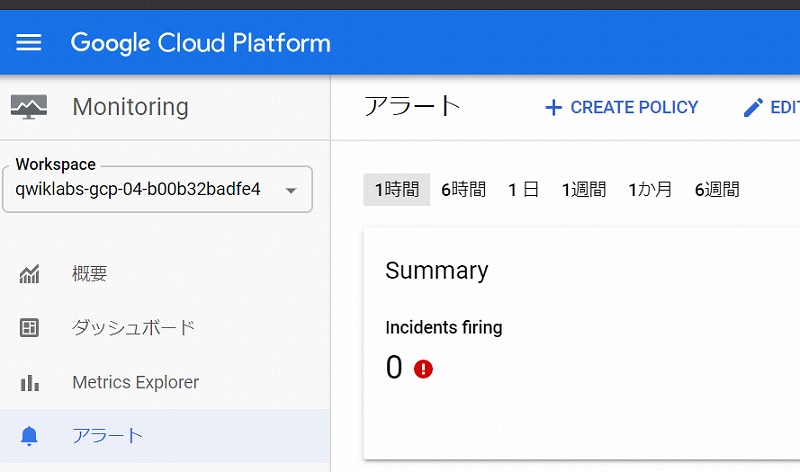Click the アラート bell icon
This screenshot has width=800, height=472.
(x=29, y=436)
